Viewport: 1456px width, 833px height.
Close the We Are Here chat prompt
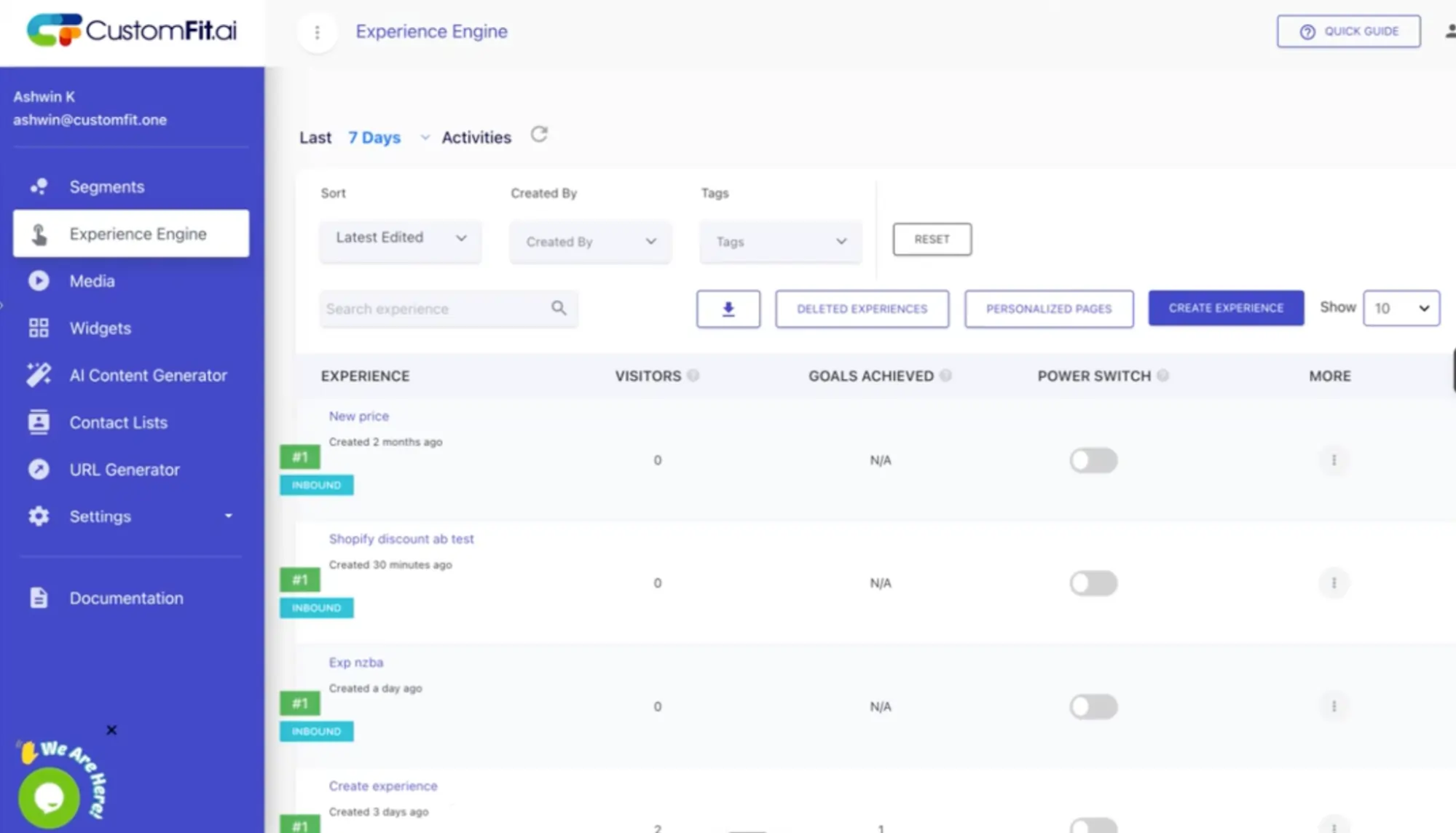(111, 730)
